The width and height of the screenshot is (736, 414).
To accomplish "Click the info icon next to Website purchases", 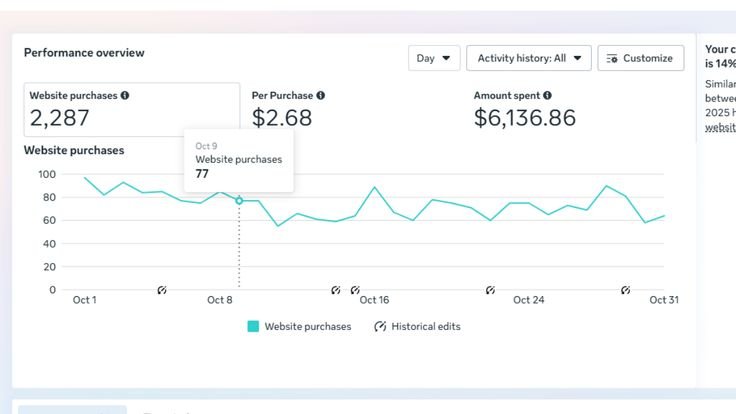I will pyautogui.click(x=125, y=95).
